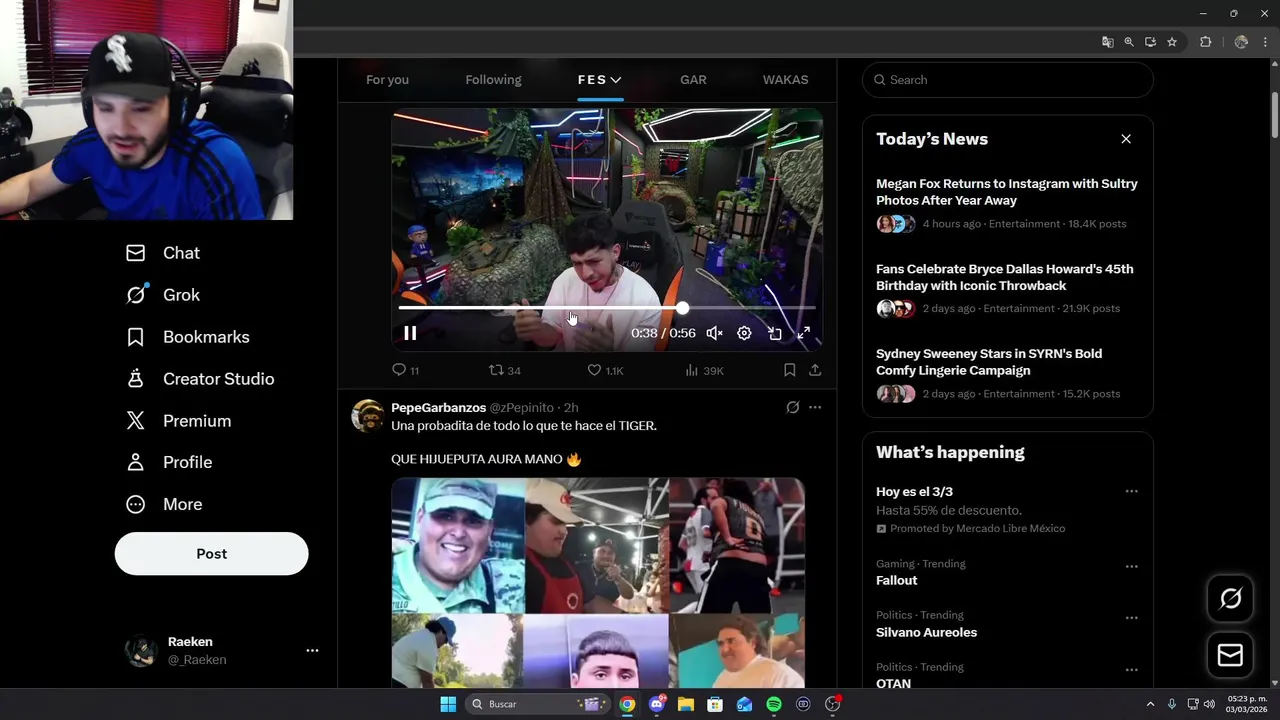This screenshot has width=1280, height=720.
Task: Open Google Chrome from the taskbar
Action: [627, 704]
